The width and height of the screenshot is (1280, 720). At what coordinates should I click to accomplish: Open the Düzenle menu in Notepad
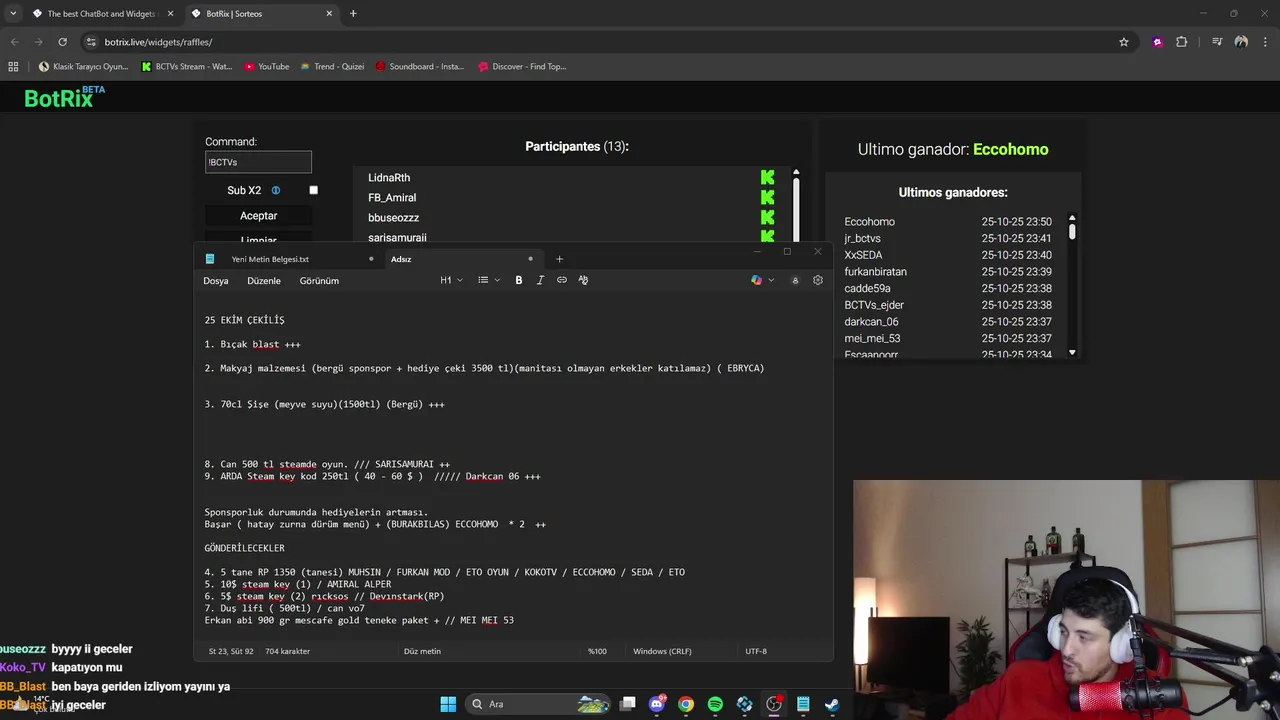(264, 281)
